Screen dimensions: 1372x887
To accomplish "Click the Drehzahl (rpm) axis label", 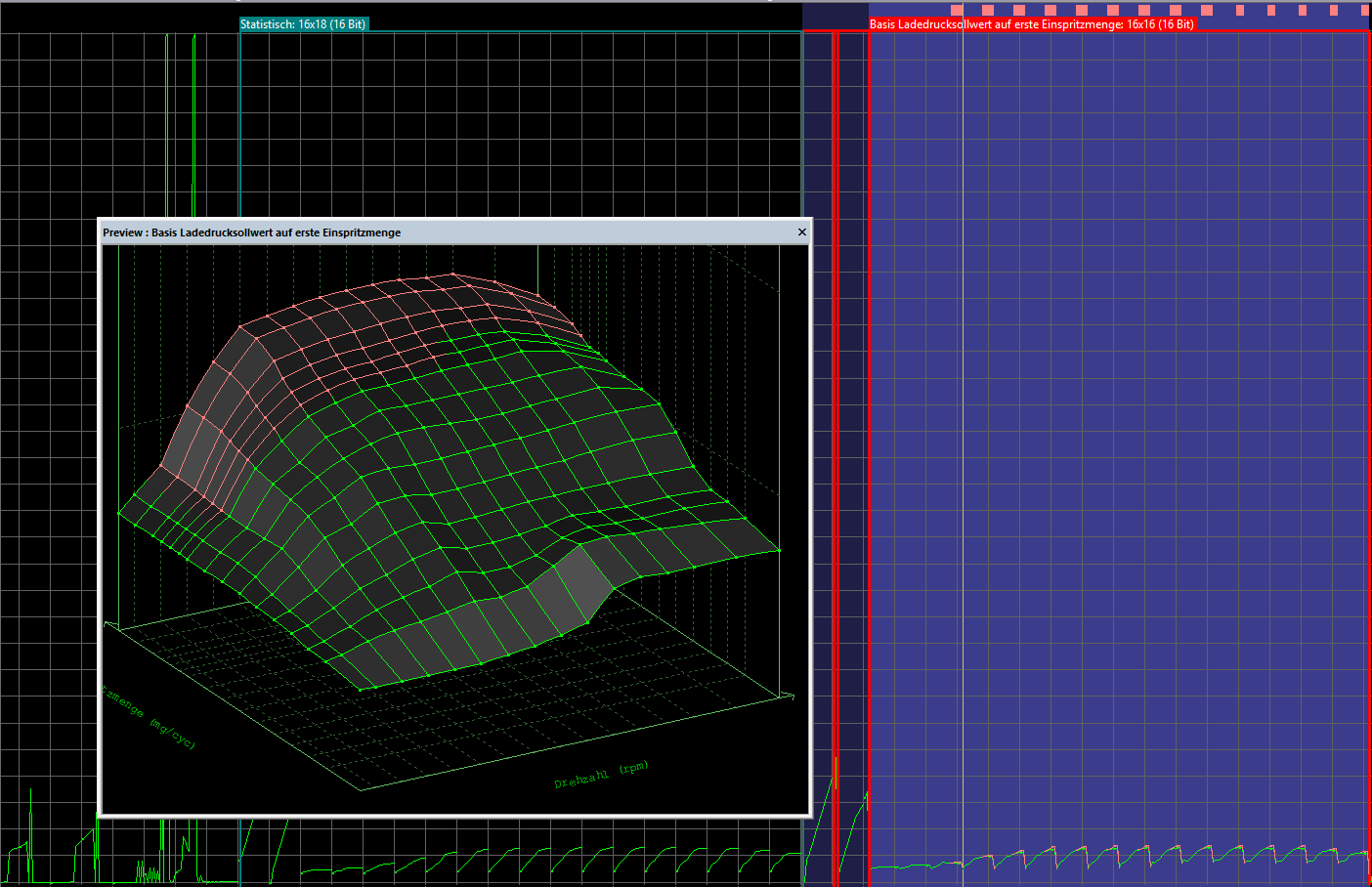I will tap(601, 775).
